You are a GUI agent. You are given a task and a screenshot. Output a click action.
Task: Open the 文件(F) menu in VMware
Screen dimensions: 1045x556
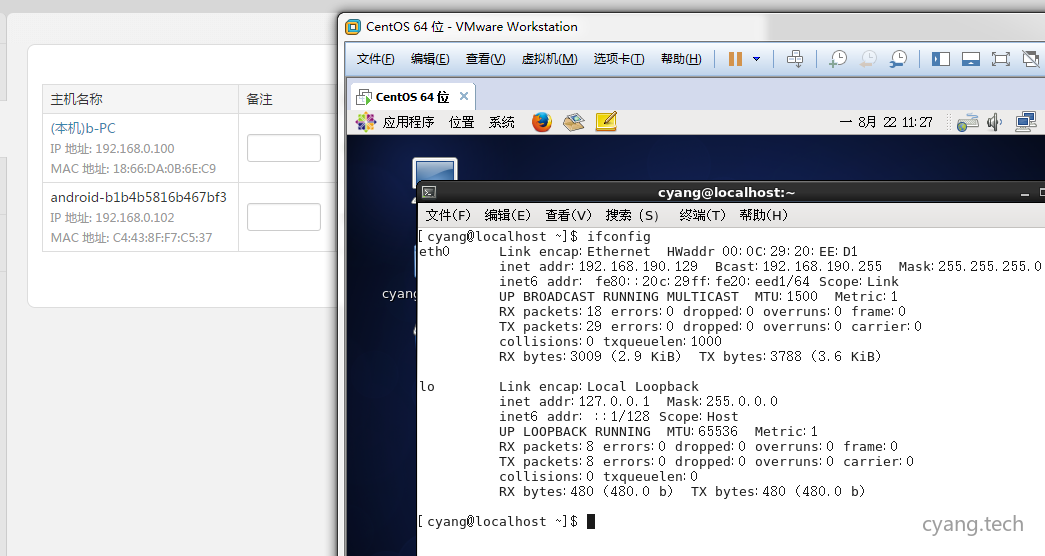click(375, 59)
